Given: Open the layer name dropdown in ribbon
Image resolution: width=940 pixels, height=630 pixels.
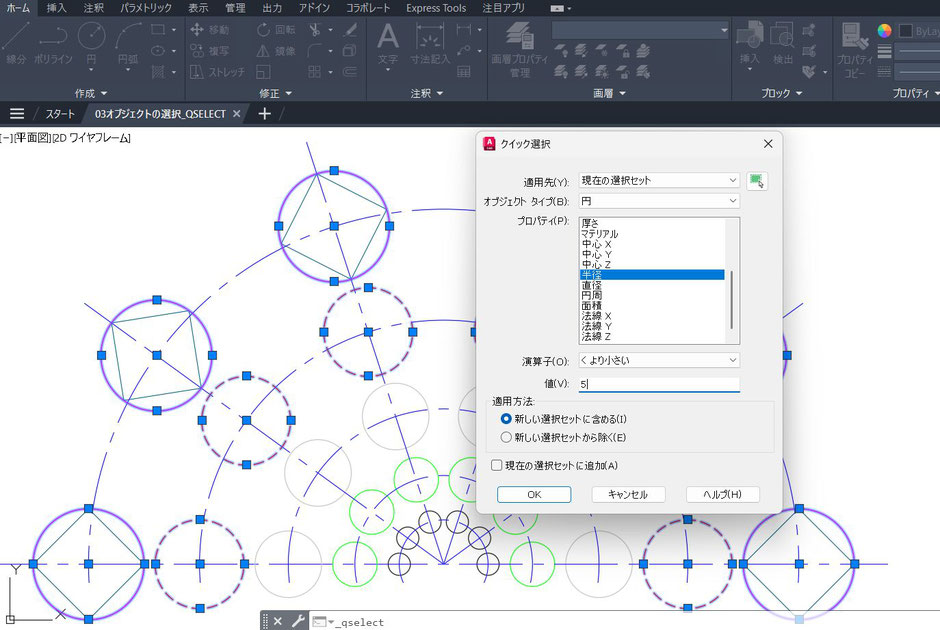Looking at the screenshot, I should coord(640,30).
